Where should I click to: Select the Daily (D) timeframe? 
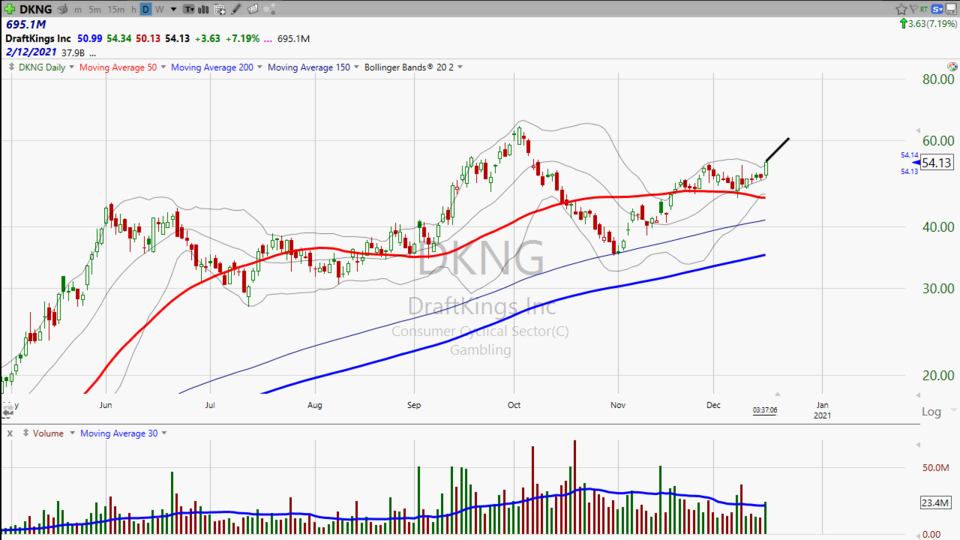146,9
